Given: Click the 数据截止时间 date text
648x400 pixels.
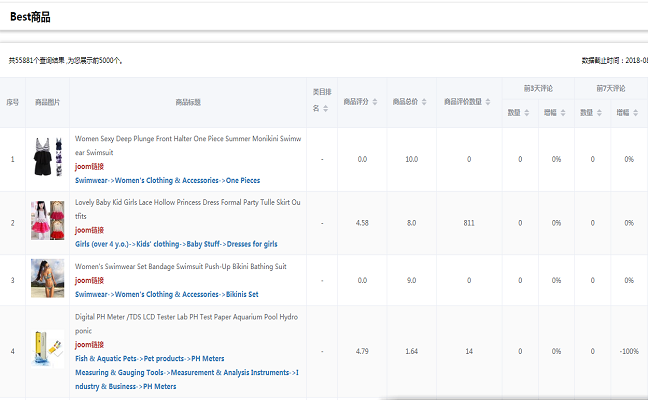Looking at the screenshot, I should point(615,61).
